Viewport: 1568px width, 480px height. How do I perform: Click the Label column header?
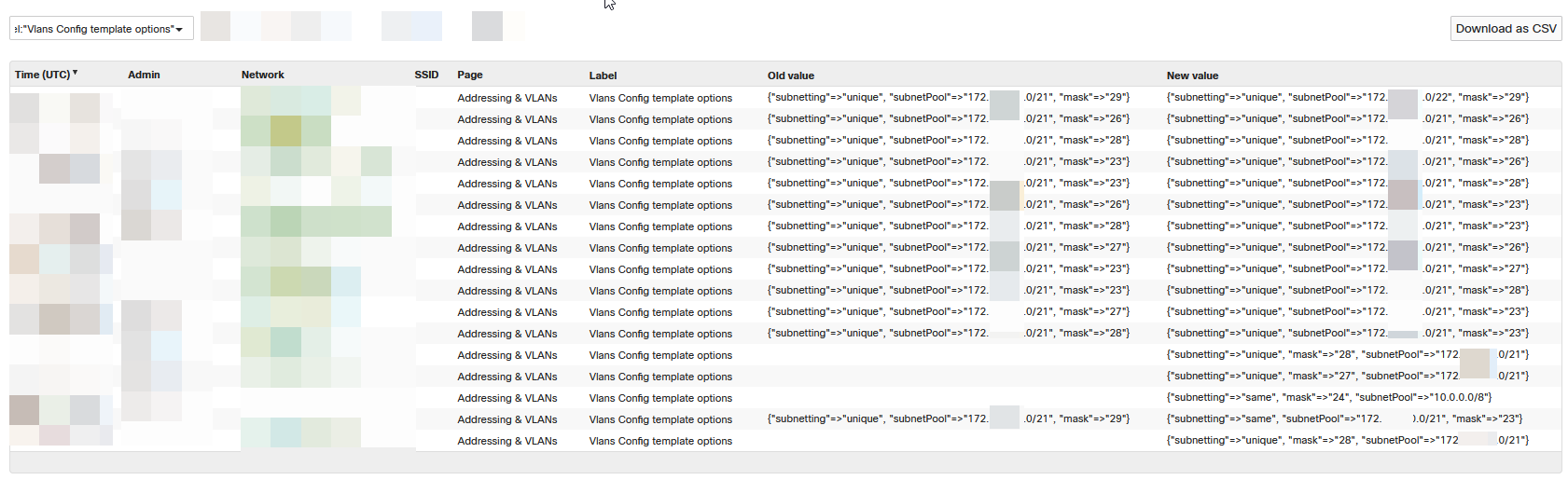603,75
